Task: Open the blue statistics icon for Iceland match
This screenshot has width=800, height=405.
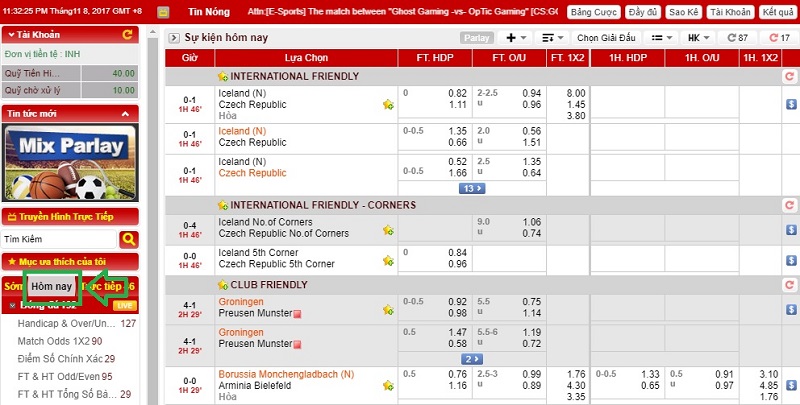Action: point(790,103)
